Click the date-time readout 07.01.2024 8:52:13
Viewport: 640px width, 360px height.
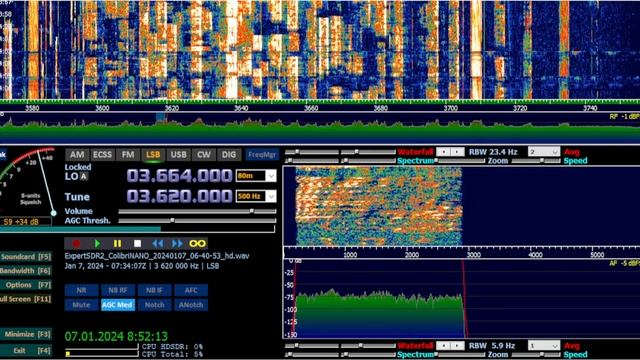click(x=116, y=336)
